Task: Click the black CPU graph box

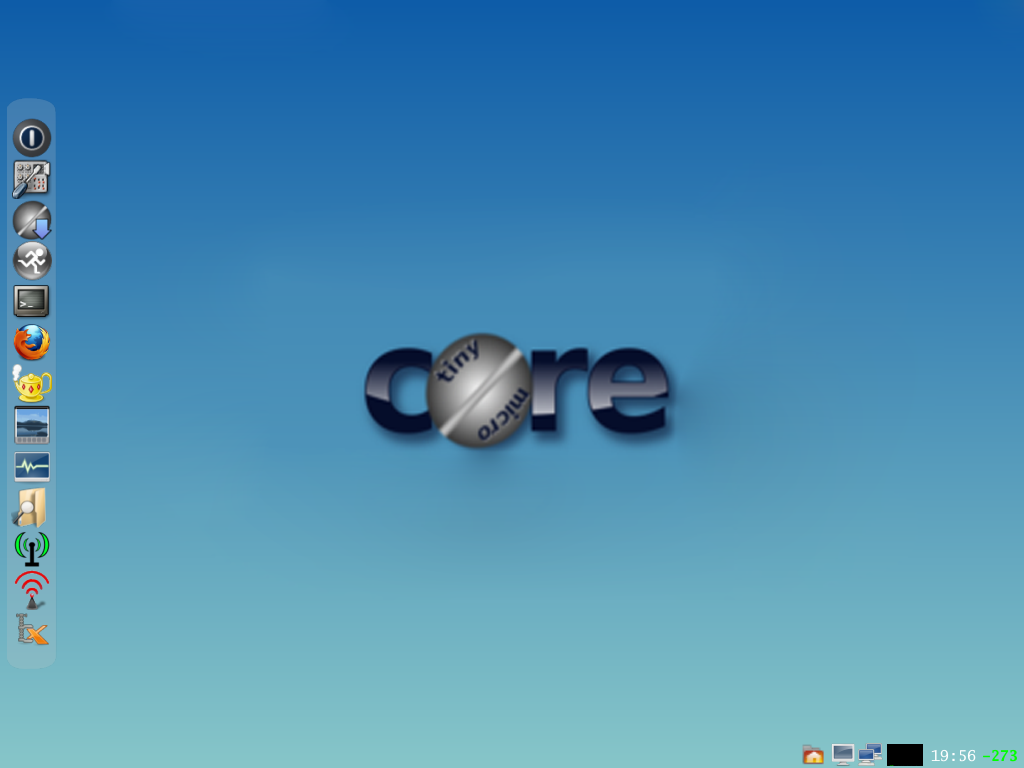Action: [905, 755]
